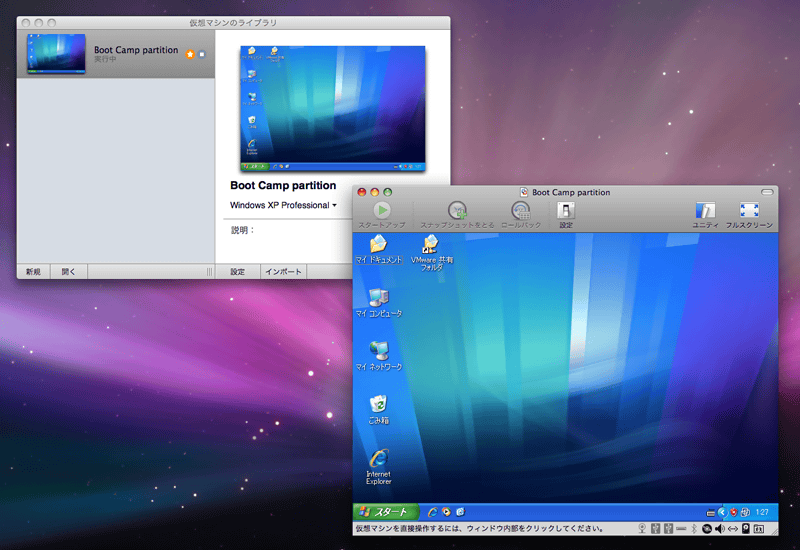Screen dimensions: 800x550
Task: Select Internet Explorer desktop icon
Action: click(379, 467)
